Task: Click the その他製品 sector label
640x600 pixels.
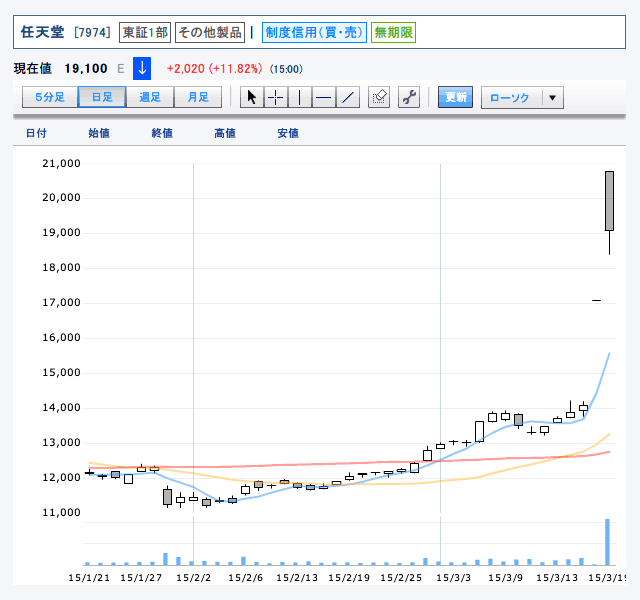Action: 210,32
